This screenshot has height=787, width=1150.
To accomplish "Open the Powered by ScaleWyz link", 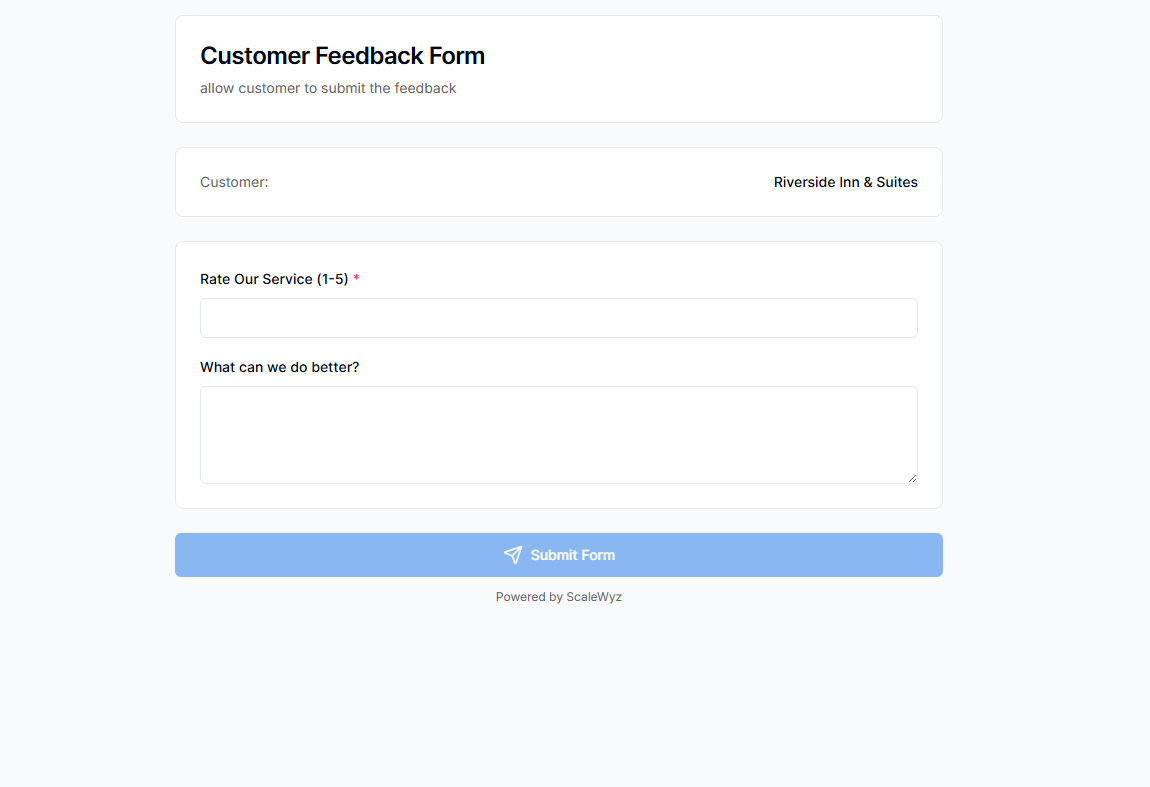I will 559,597.
